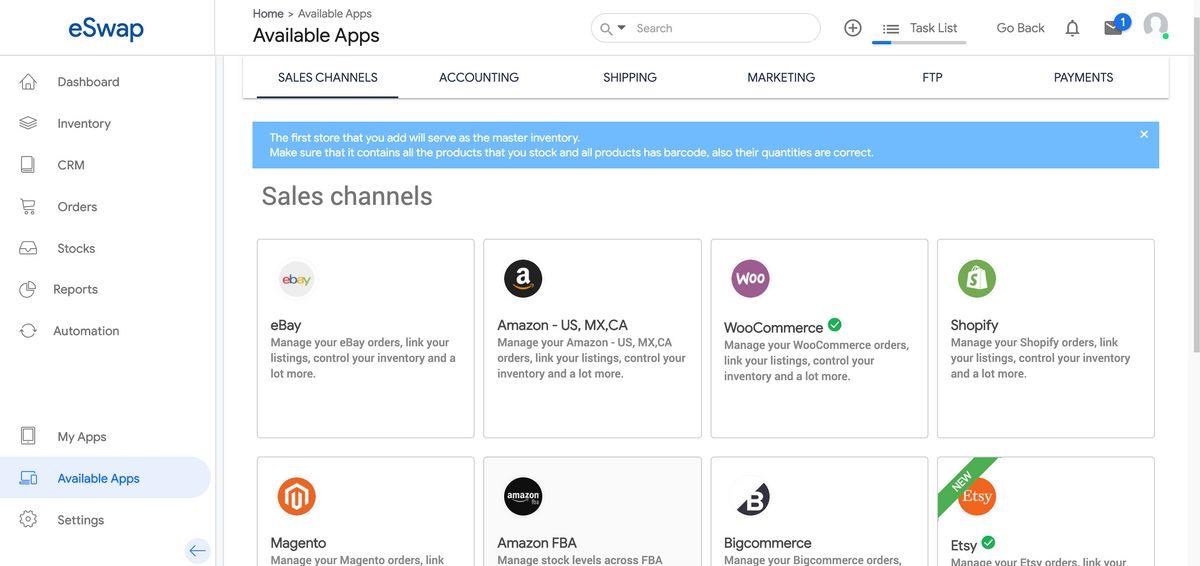The image size is (1200, 566).
Task: Click the Reports pie chart icon
Action: [28, 289]
